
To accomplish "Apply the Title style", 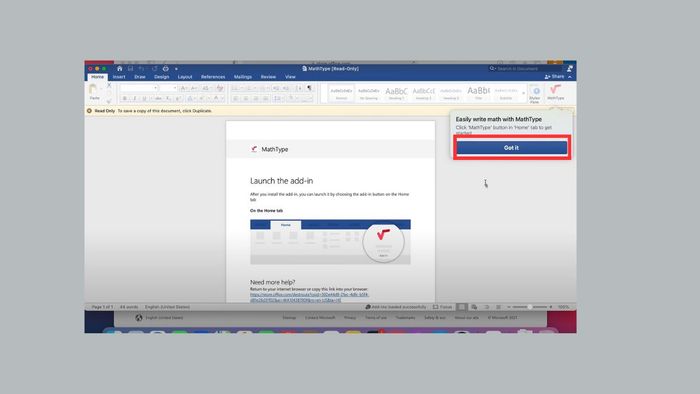I will pyautogui.click(x=479, y=93).
